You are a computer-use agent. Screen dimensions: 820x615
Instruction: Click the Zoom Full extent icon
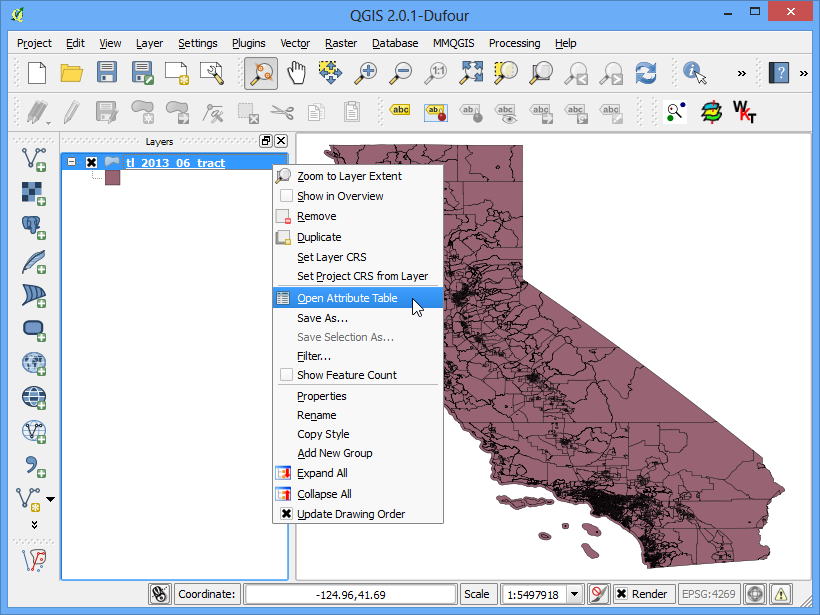471,73
